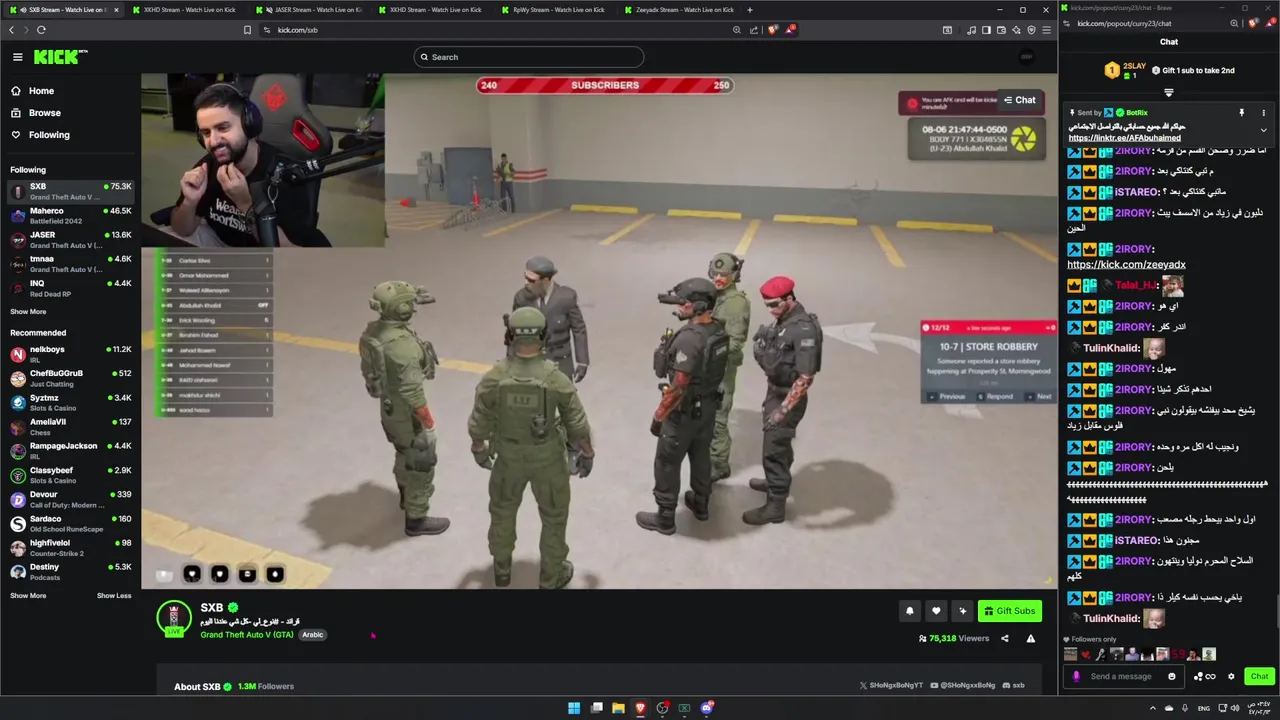
Task: Open the zoom magnifier icon in address bar
Action: click(x=737, y=30)
